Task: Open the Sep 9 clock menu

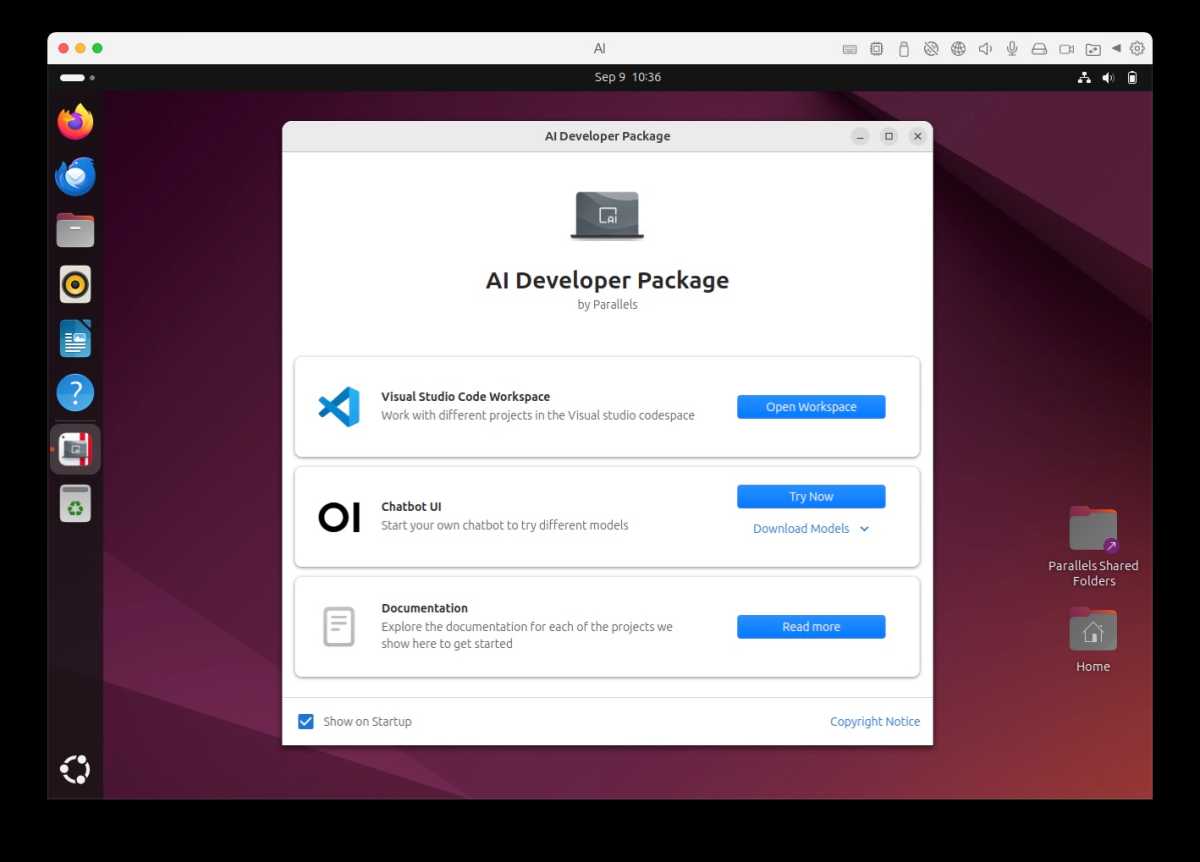Action: coord(628,77)
